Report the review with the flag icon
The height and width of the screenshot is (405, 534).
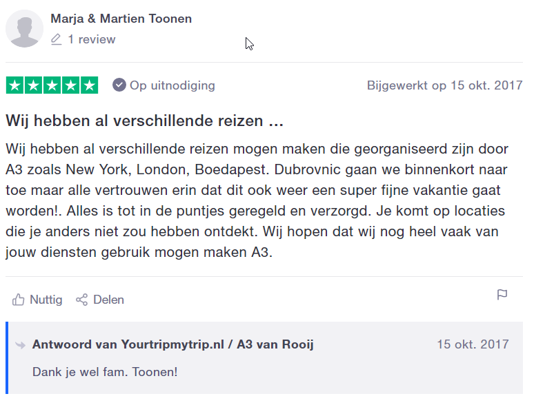502,295
